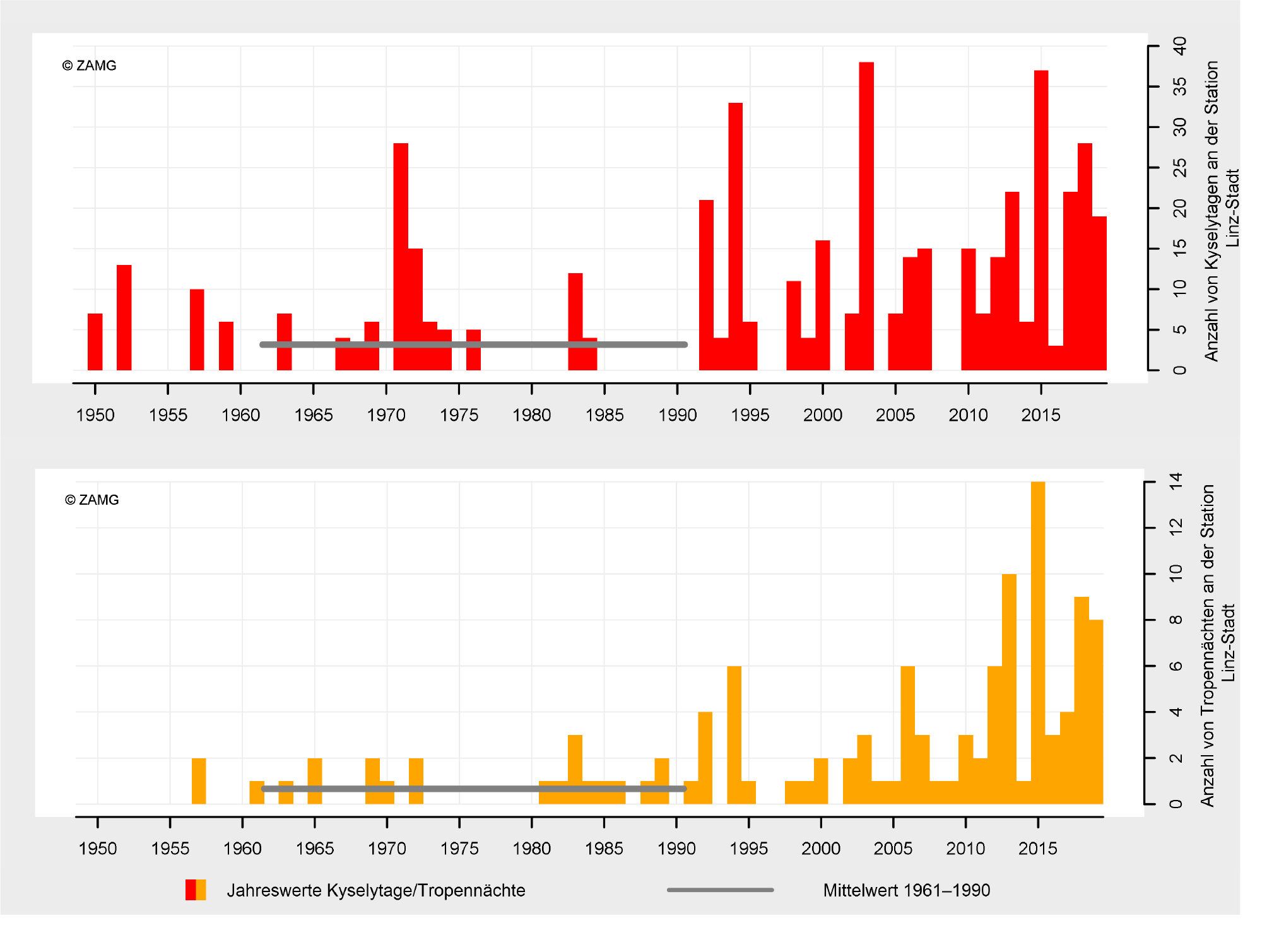Click the 2005 tick label on bottom axis

coord(893,849)
